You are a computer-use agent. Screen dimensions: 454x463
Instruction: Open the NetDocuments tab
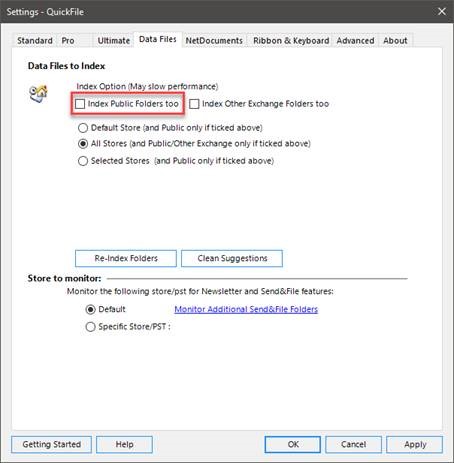[x=214, y=41]
